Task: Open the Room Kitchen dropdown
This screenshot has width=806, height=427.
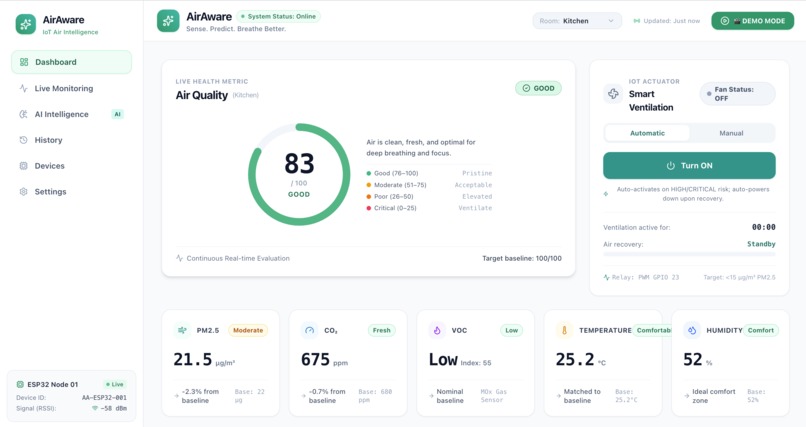Action: [577, 21]
